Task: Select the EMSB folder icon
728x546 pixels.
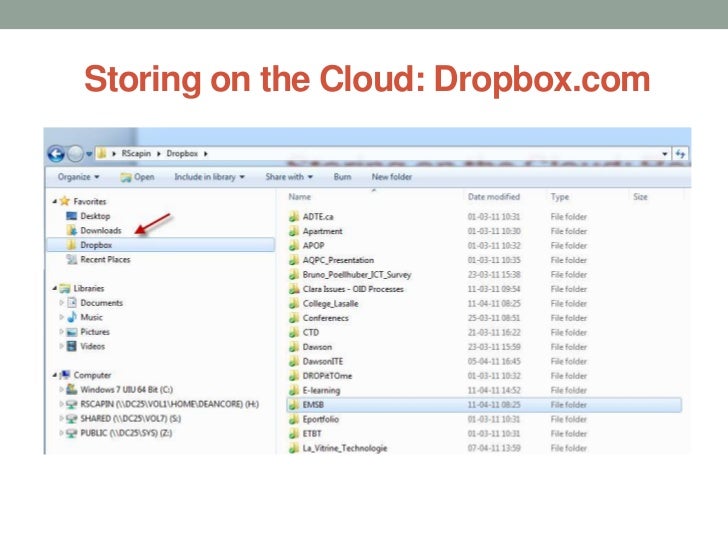Action: pos(293,404)
